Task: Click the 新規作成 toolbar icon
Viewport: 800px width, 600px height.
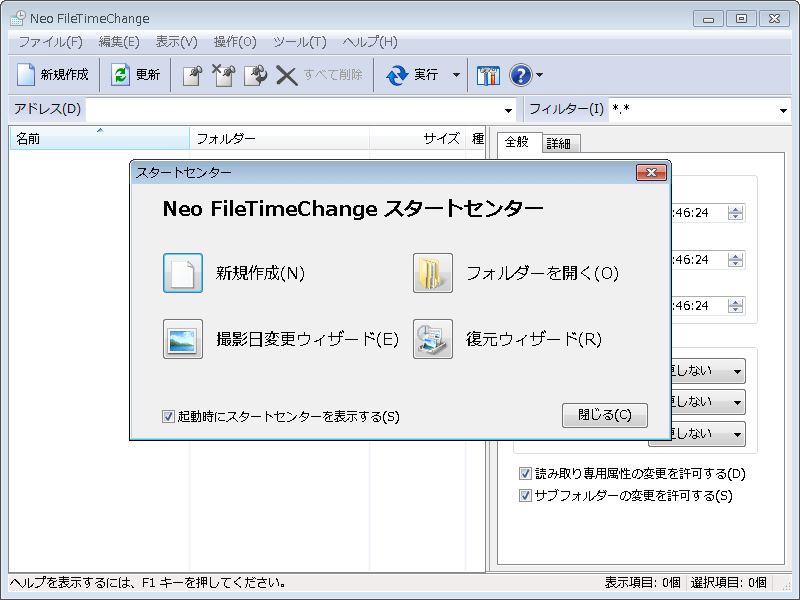Action: click(x=26, y=75)
